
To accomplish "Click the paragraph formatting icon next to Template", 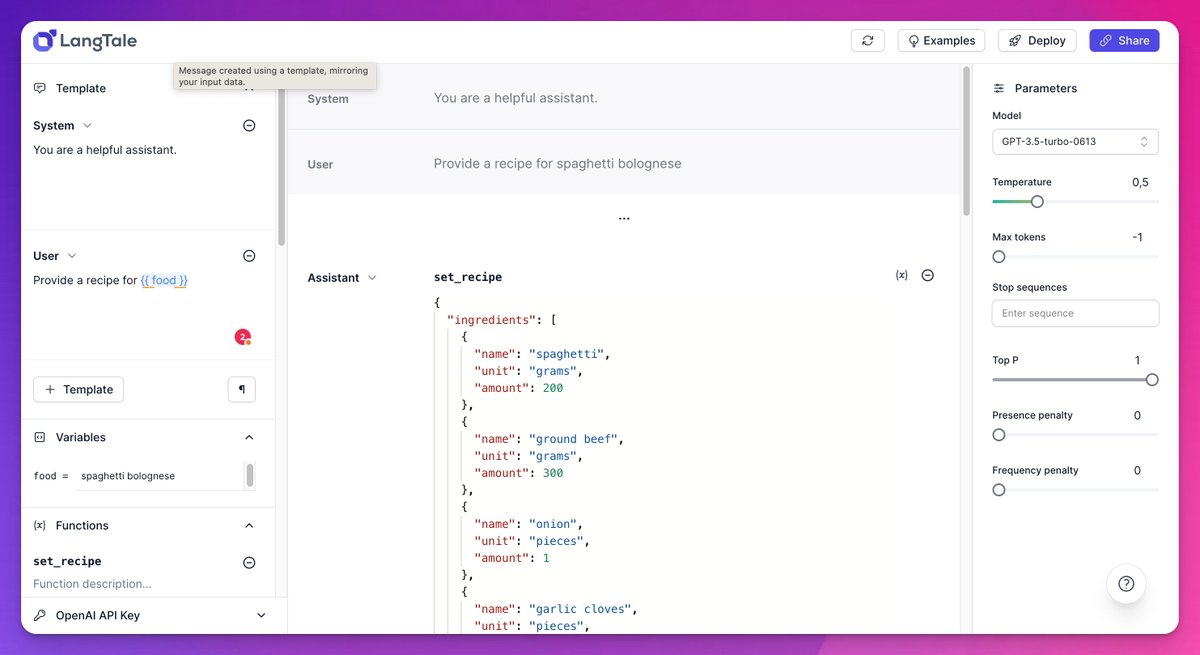I will click(241, 389).
